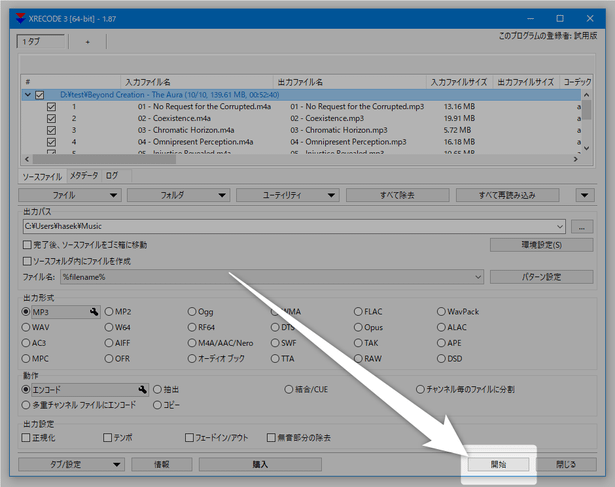Expand the output path combo box
The height and width of the screenshot is (487, 615).
coord(560,227)
